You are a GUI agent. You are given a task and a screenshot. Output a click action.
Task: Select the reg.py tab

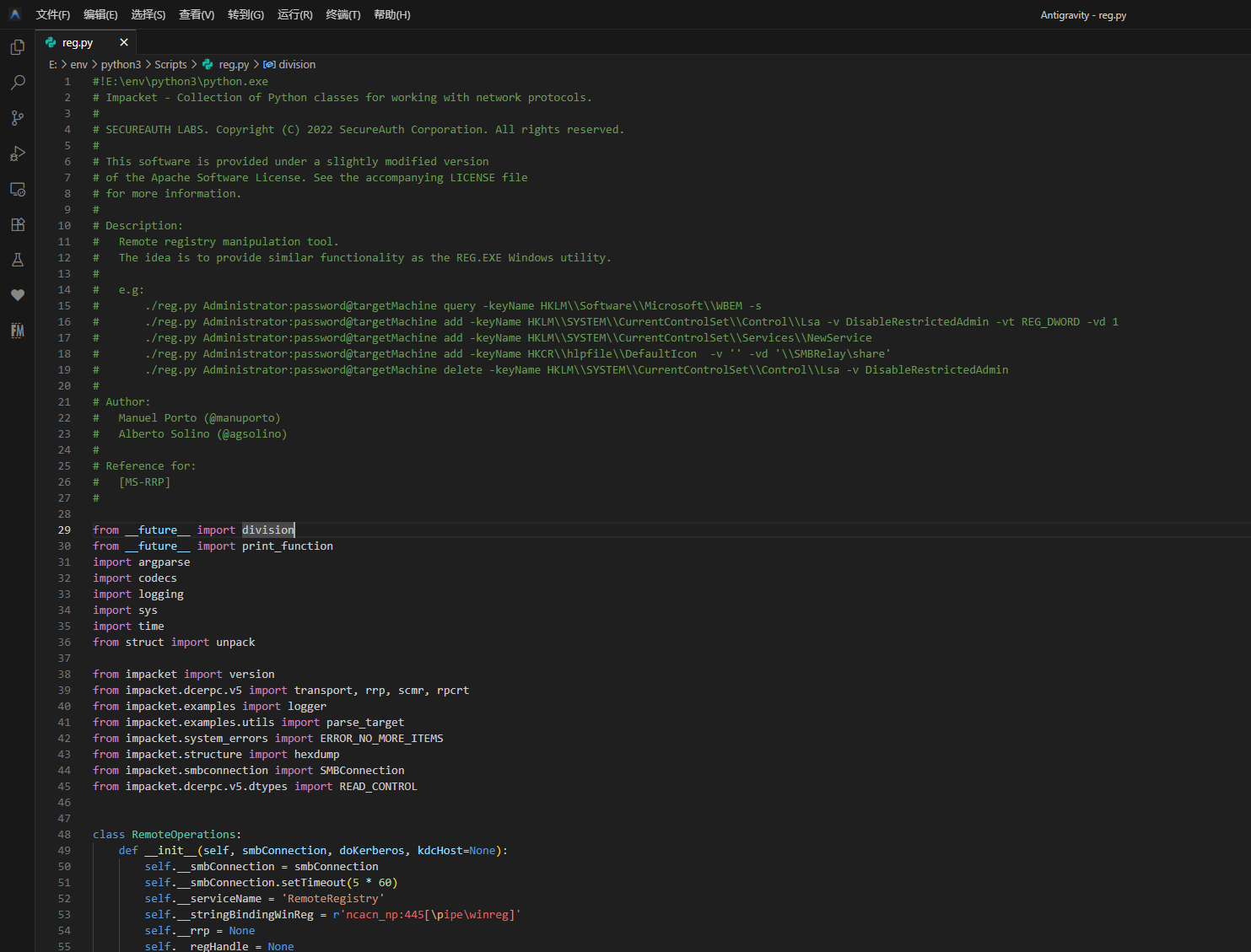coord(77,42)
